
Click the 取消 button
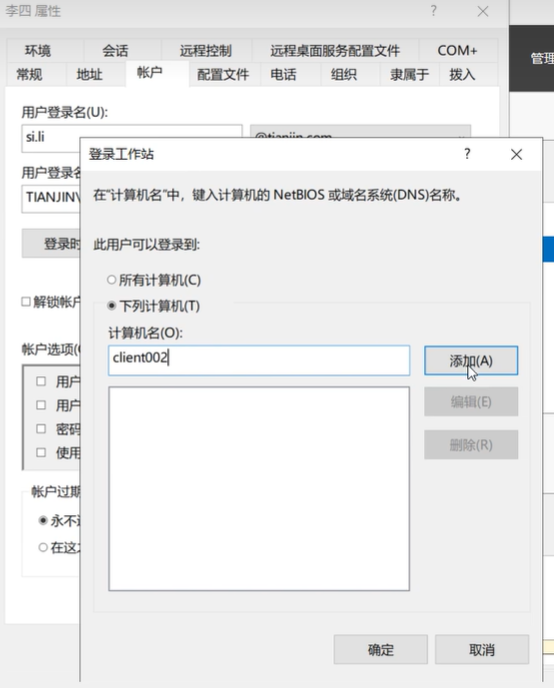point(482,649)
